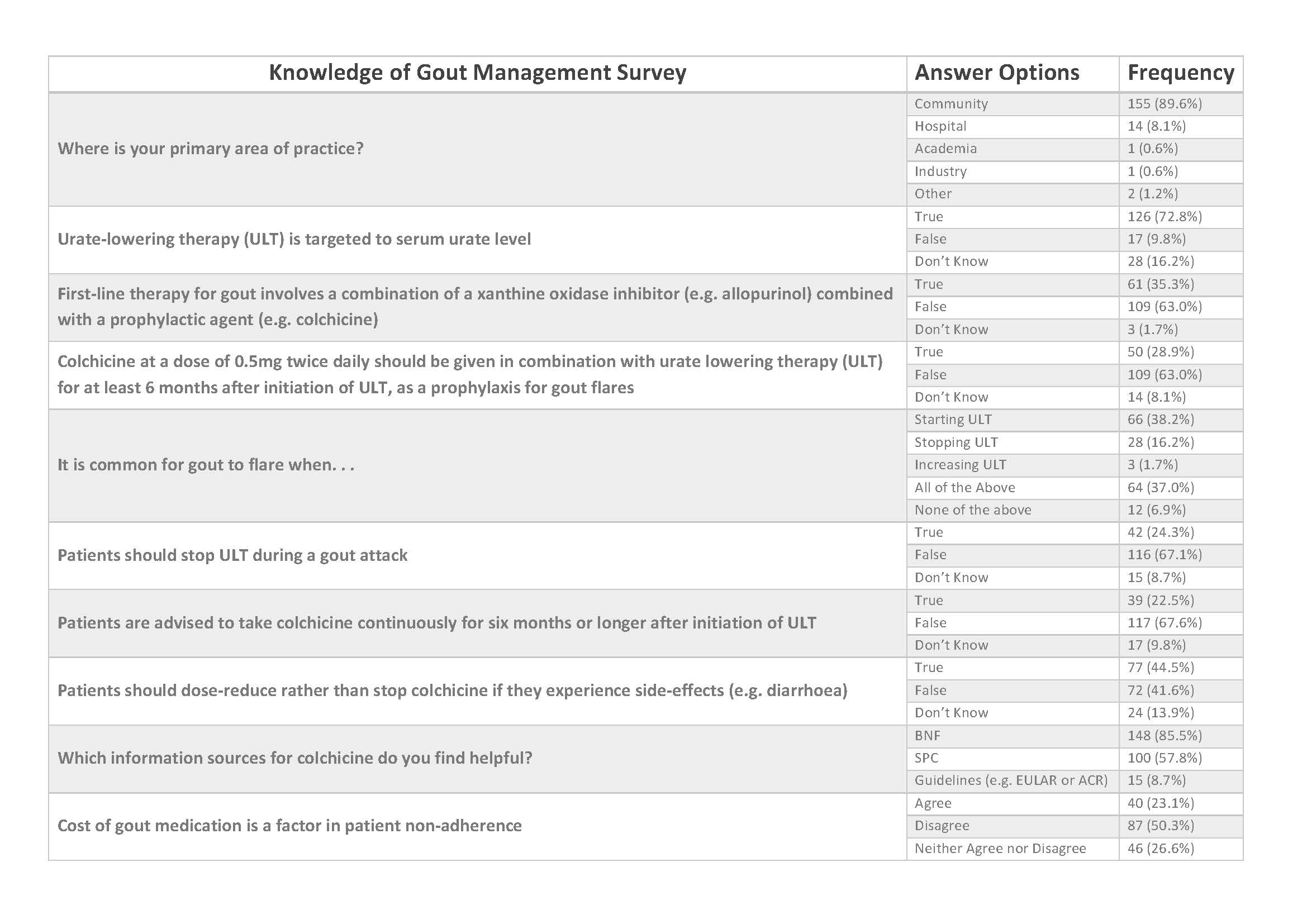The image size is (1307, 924).
Task: Click the 'Urate-lowering therapy (ULT) is targeted' question
Action: (294, 239)
